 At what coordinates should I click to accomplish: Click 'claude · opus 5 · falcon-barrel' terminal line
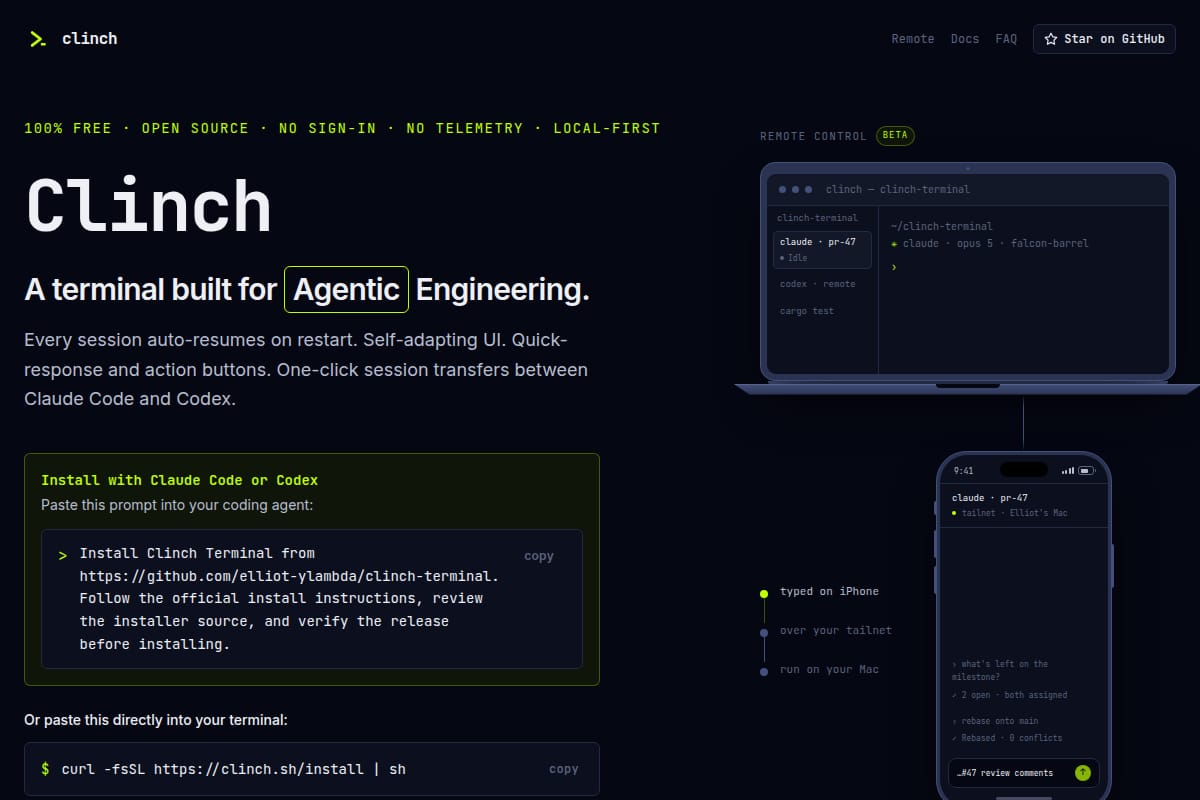(x=990, y=243)
